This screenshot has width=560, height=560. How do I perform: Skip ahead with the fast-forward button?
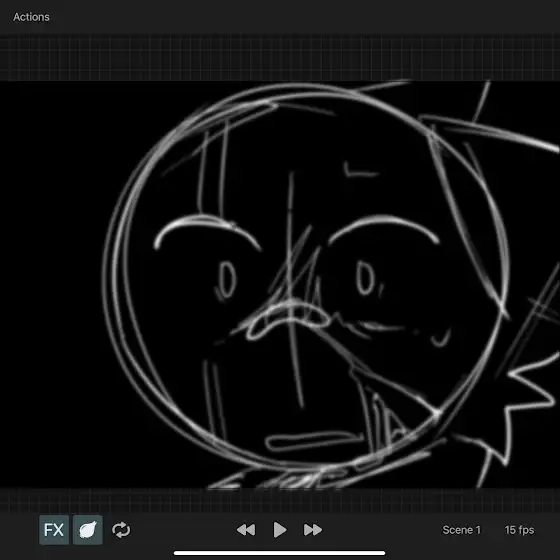313,530
